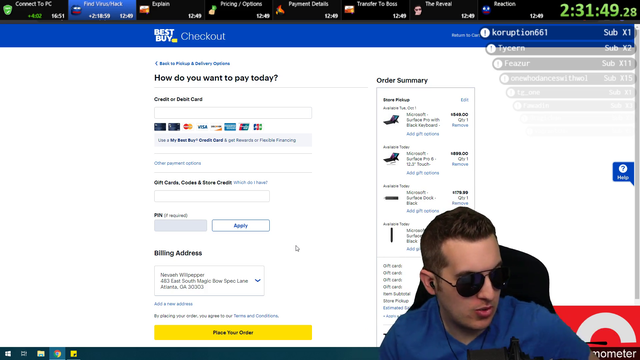The image size is (640, 360).
Task: Open the Windows Start menu
Action: [x=8, y=353]
